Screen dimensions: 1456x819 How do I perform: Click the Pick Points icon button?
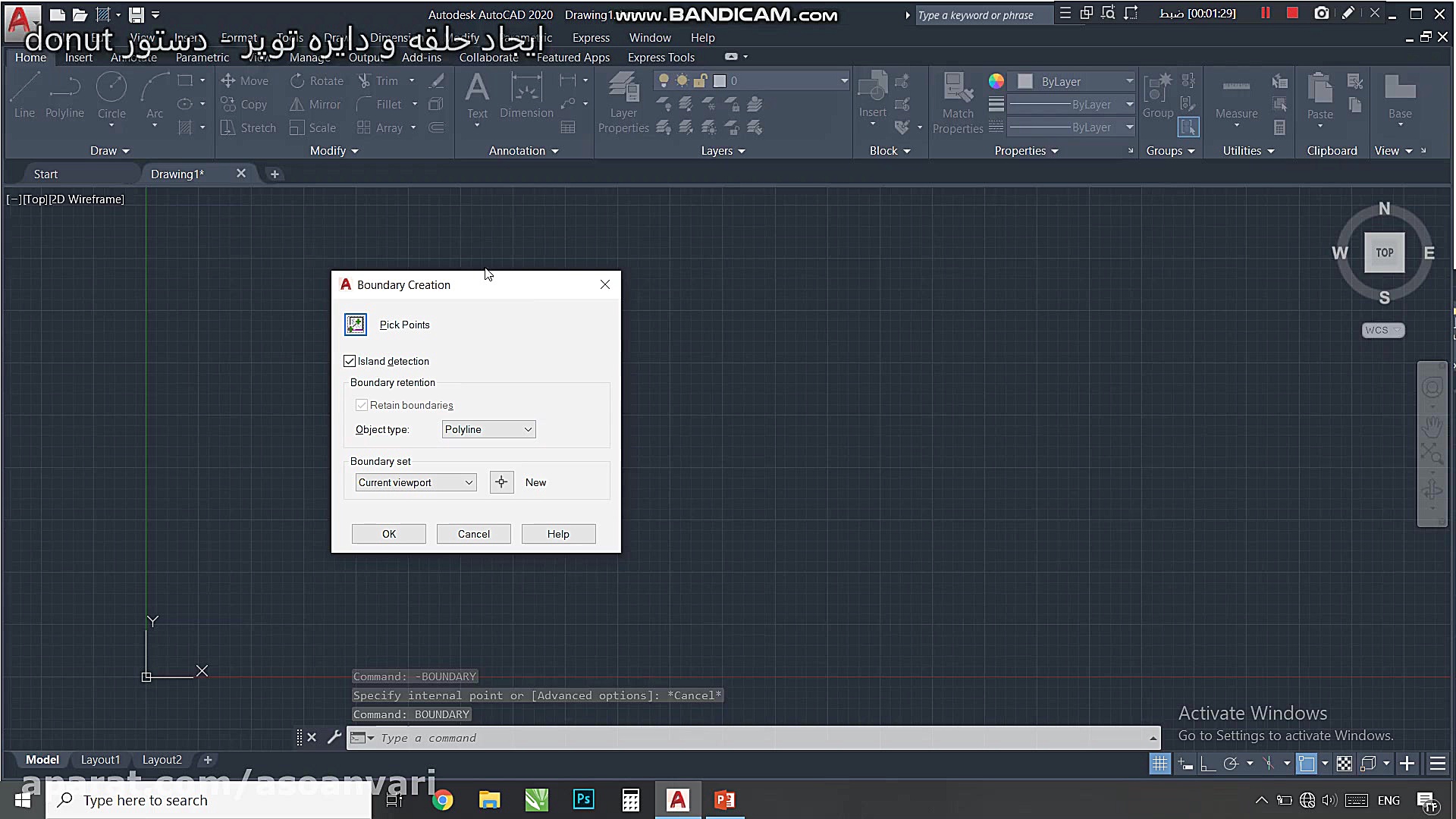tap(356, 325)
